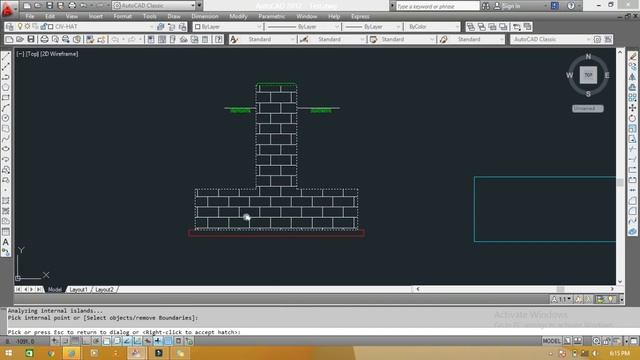Open the File menu

coord(30,16)
